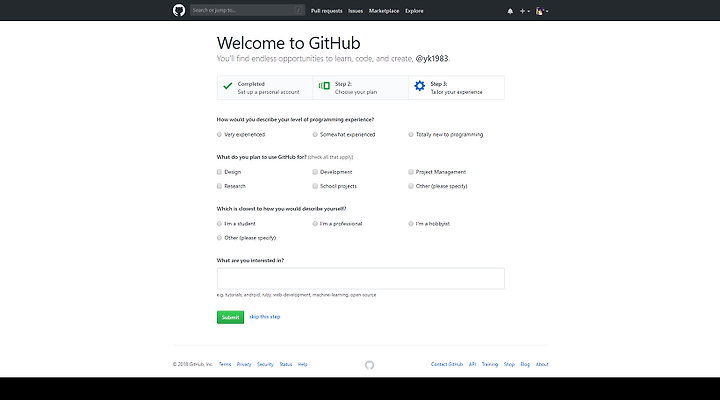Open Explore in top navigation
Viewport: 720px width, 400px height.
coord(414,11)
